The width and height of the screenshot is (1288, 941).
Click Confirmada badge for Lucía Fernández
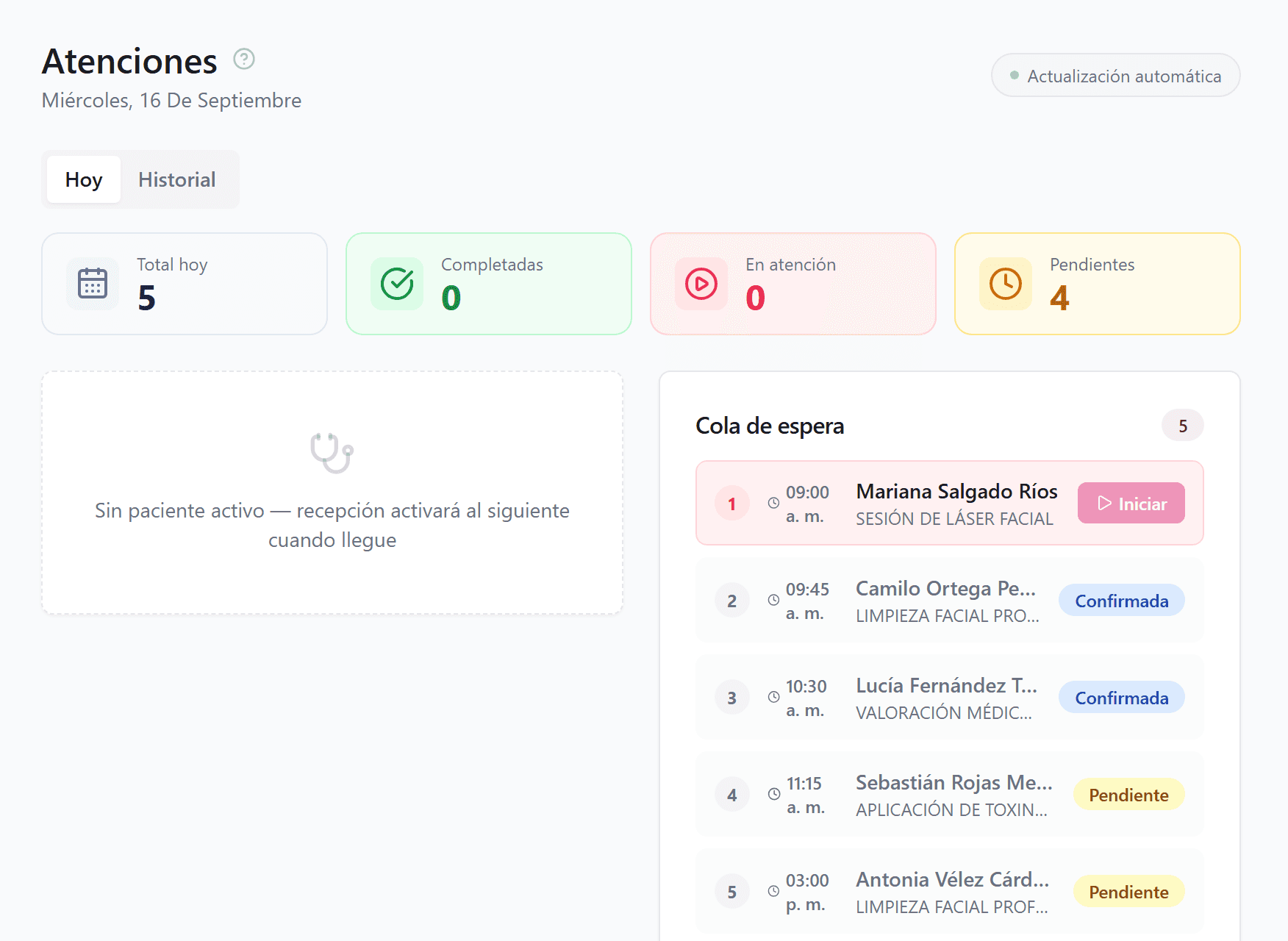click(1122, 698)
